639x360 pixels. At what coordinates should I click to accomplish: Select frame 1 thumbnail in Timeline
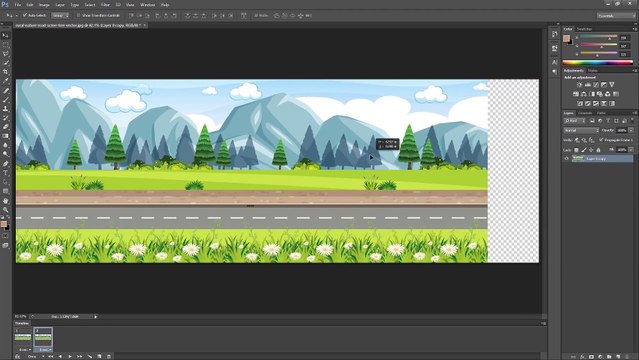23,338
